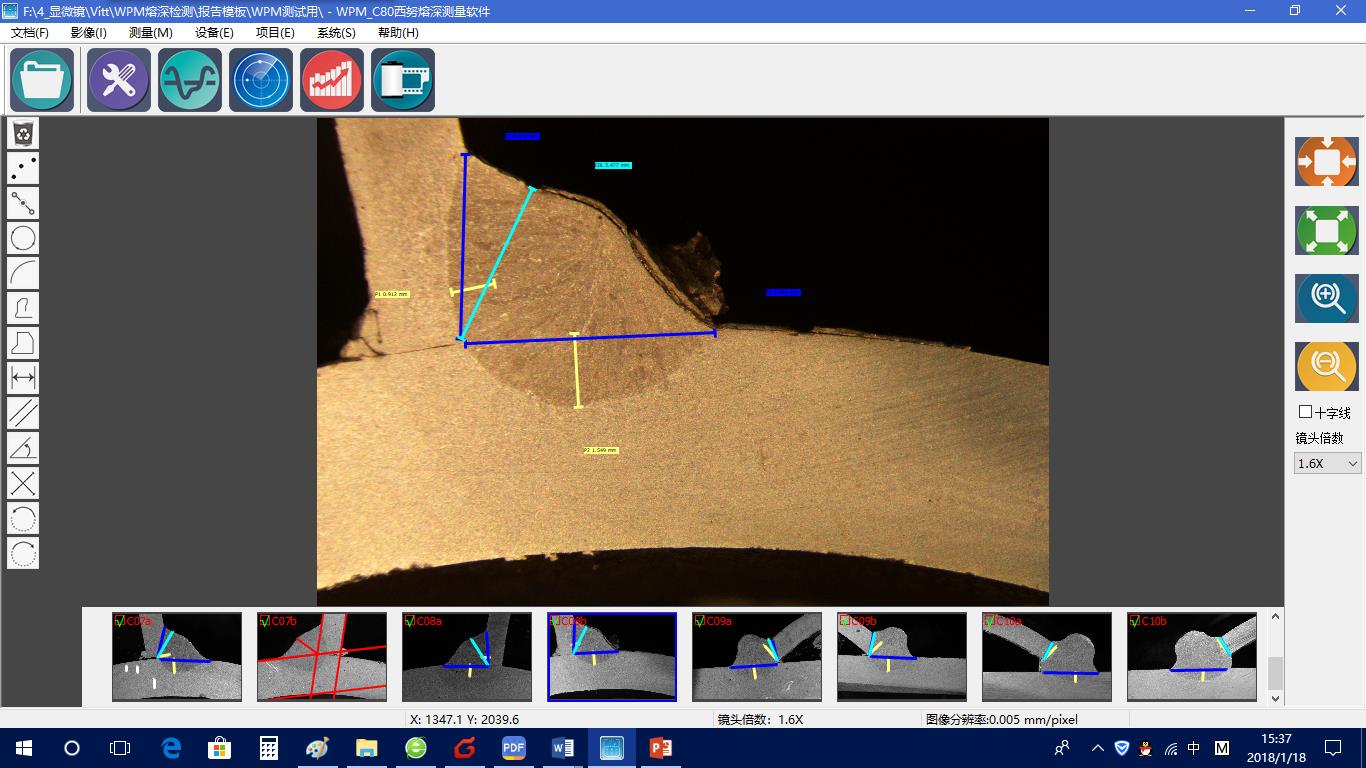Show hidden system tray icons chevron
Image resolution: width=1366 pixels, height=768 pixels.
pyautogui.click(x=1097, y=748)
